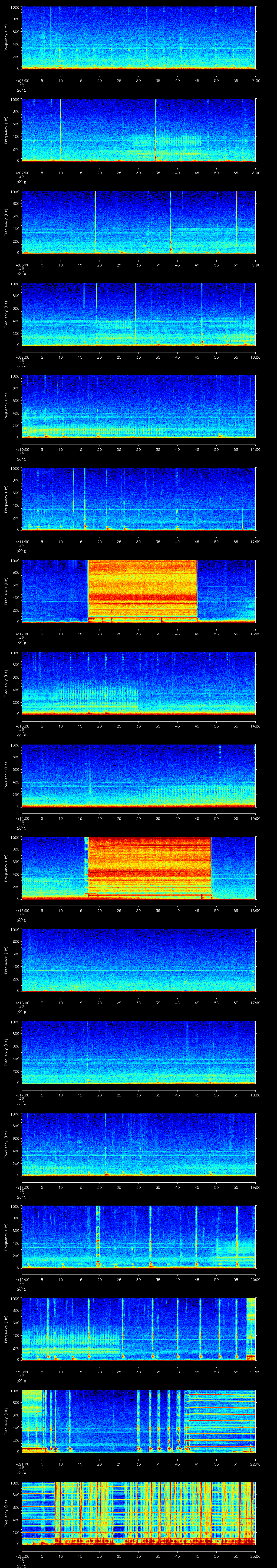The height and width of the screenshot is (1568, 277).
Task: Open the 4:16:00 spectrogram panel
Action: click(x=138, y=960)
